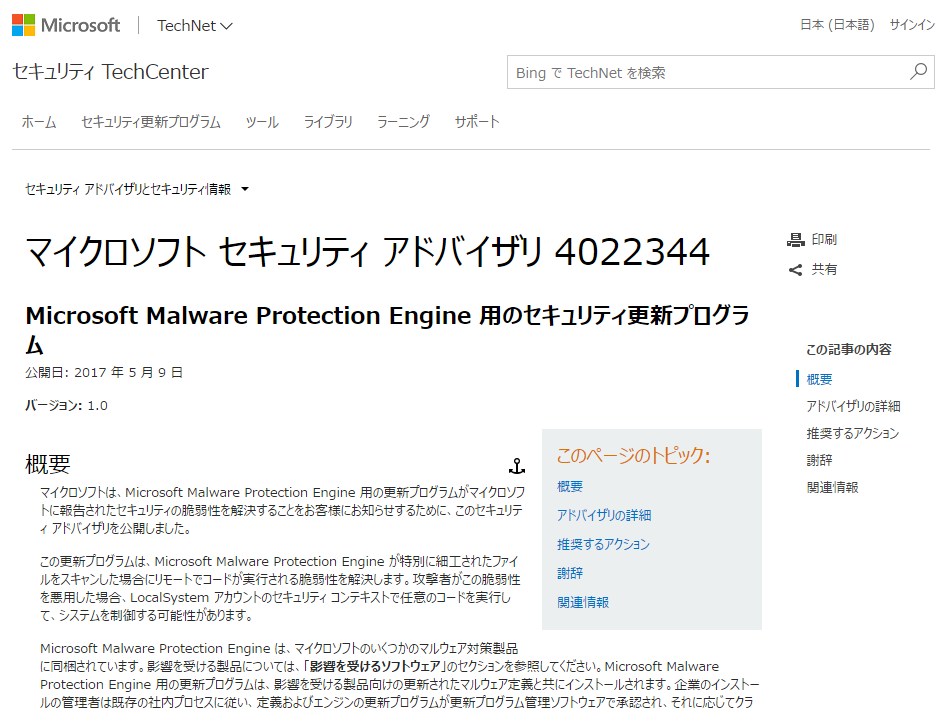947x710 pixels.
Task: Click the anchor icon beside 概要 heading
Action: point(517,465)
